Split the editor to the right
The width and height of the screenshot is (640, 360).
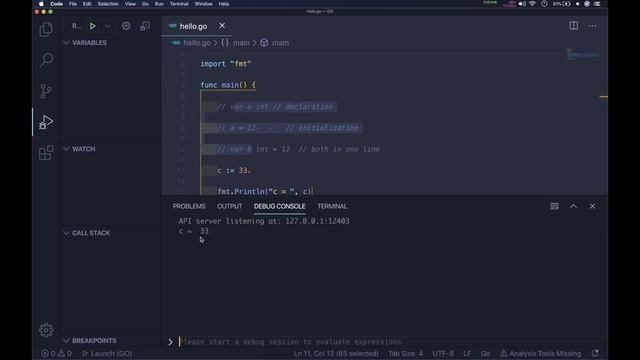coord(573,26)
